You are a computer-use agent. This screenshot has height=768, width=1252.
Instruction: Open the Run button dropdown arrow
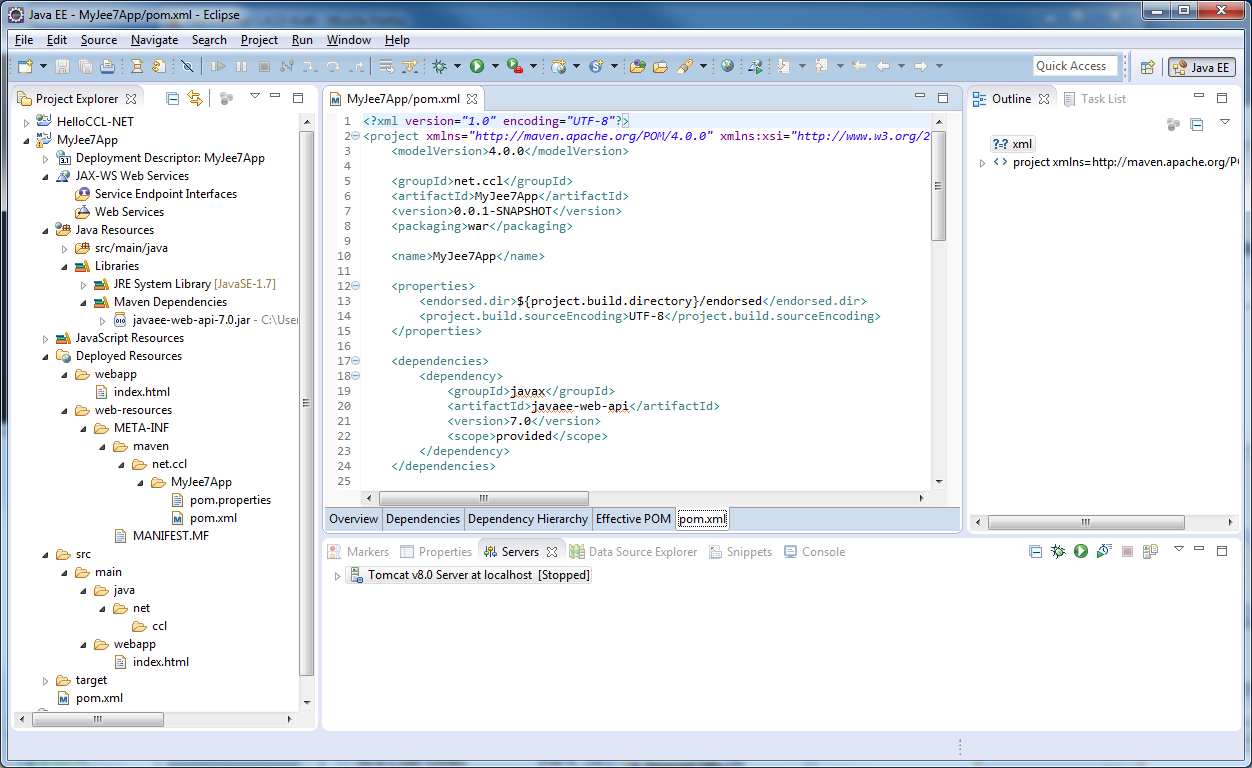tap(495, 66)
